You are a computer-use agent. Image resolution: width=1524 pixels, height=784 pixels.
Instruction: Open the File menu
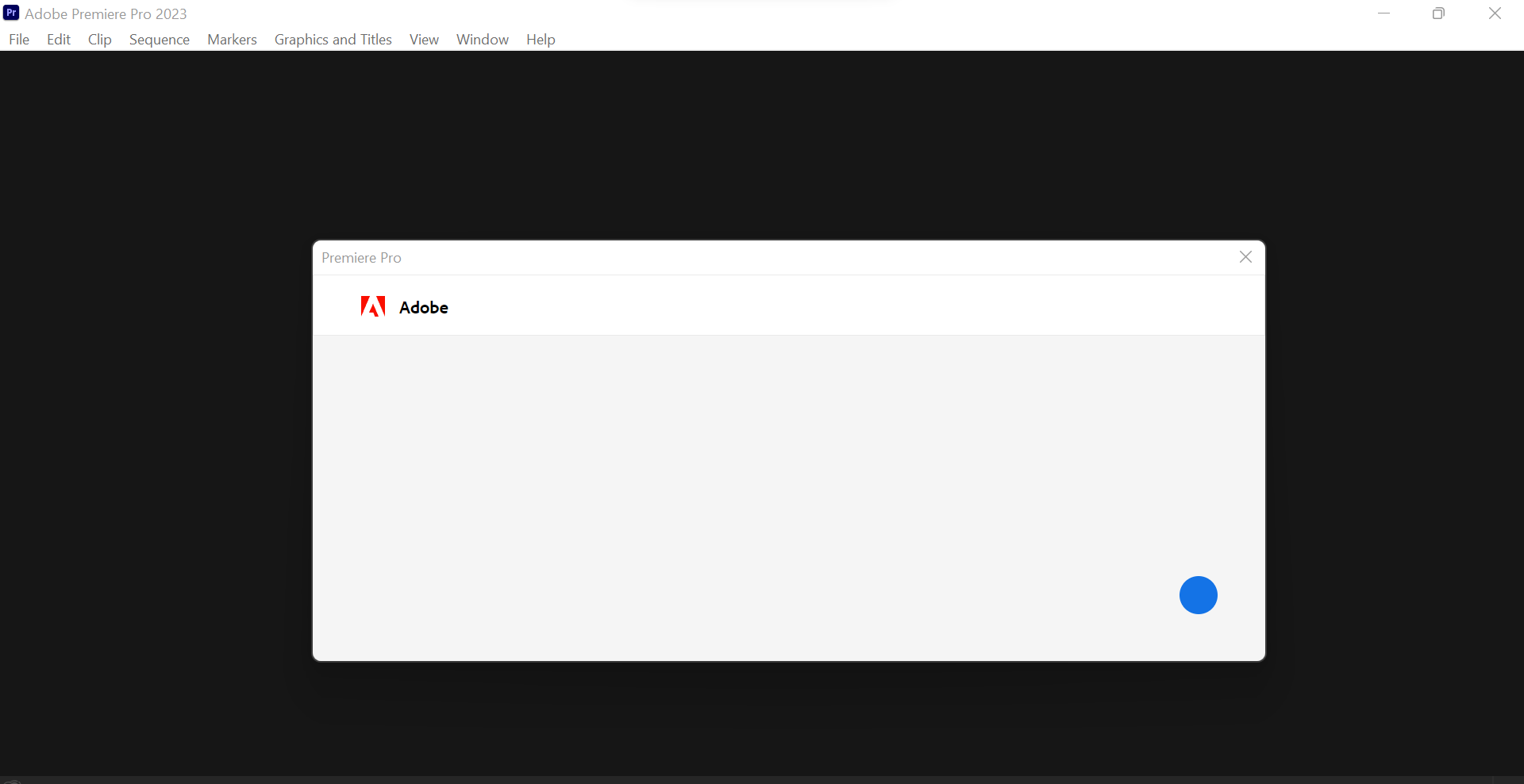coord(18,40)
